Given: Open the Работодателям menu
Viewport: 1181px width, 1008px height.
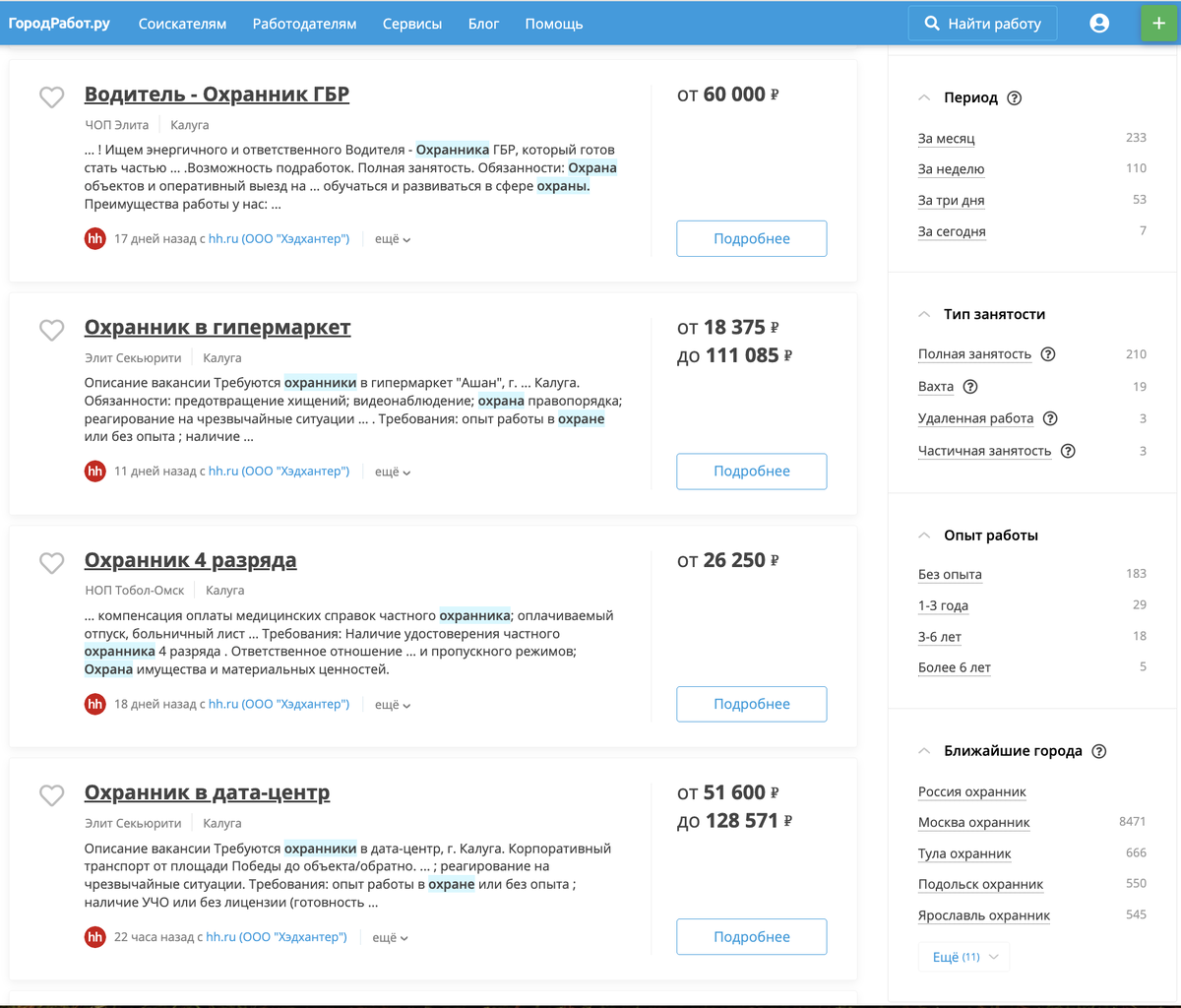Looking at the screenshot, I should coord(304,24).
